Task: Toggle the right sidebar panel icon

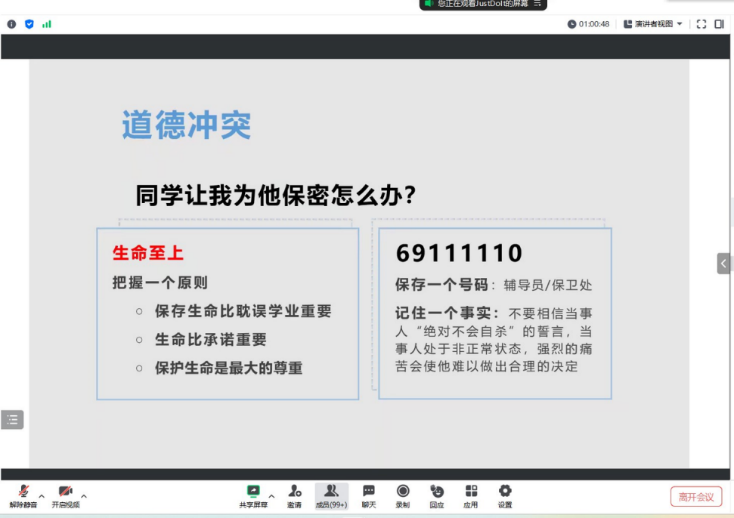Action: click(719, 24)
